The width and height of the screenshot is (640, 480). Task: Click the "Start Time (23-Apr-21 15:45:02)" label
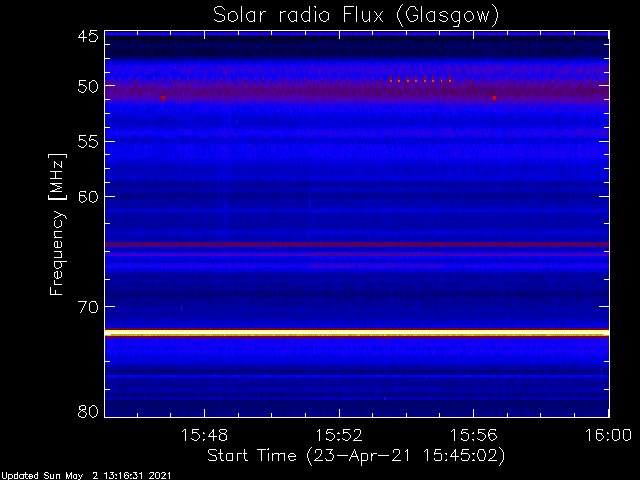click(356, 456)
